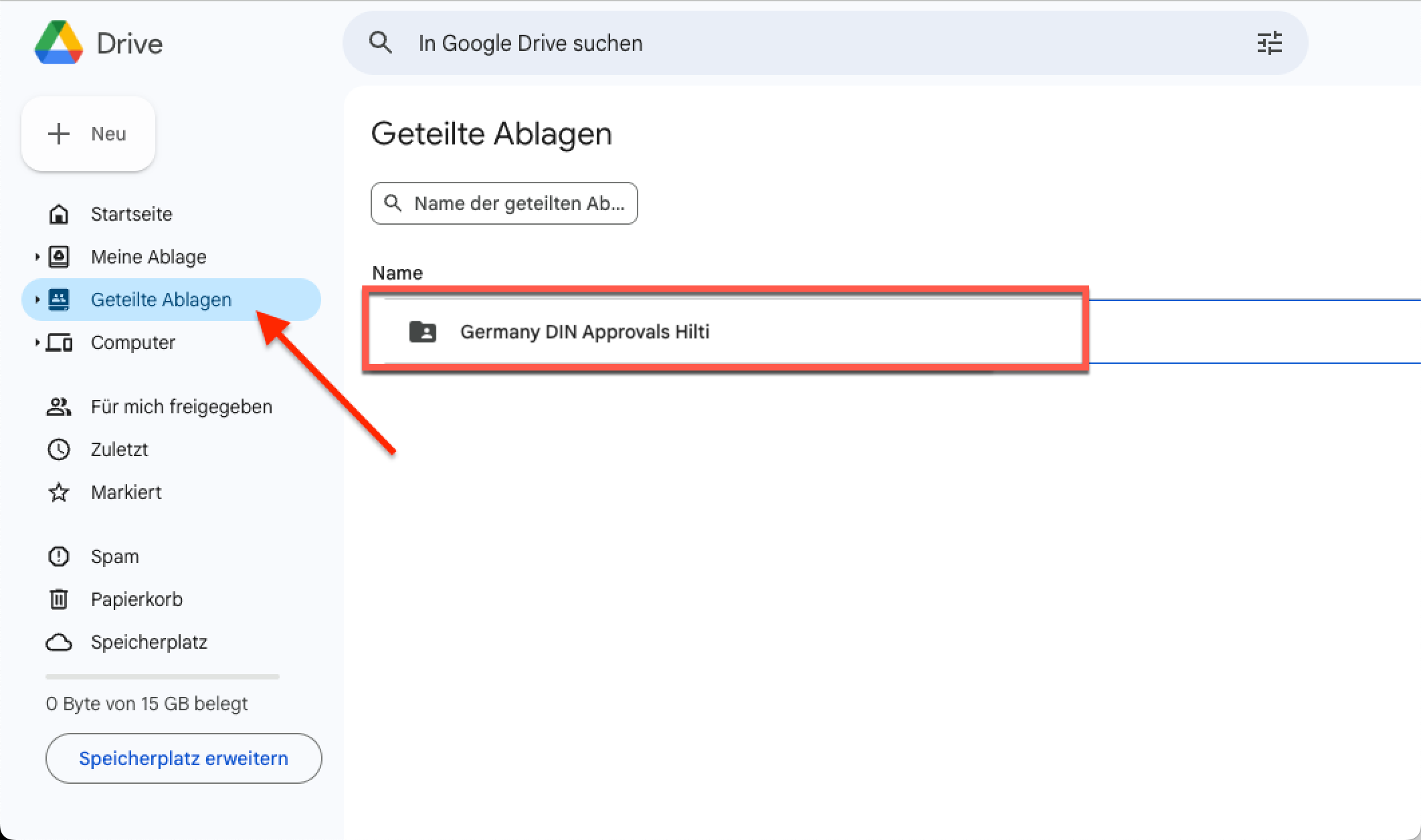The width and height of the screenshot is (1421, 840).
Task: Click the Speicherplatz cloud icon
Action: (x=59, y=642)
